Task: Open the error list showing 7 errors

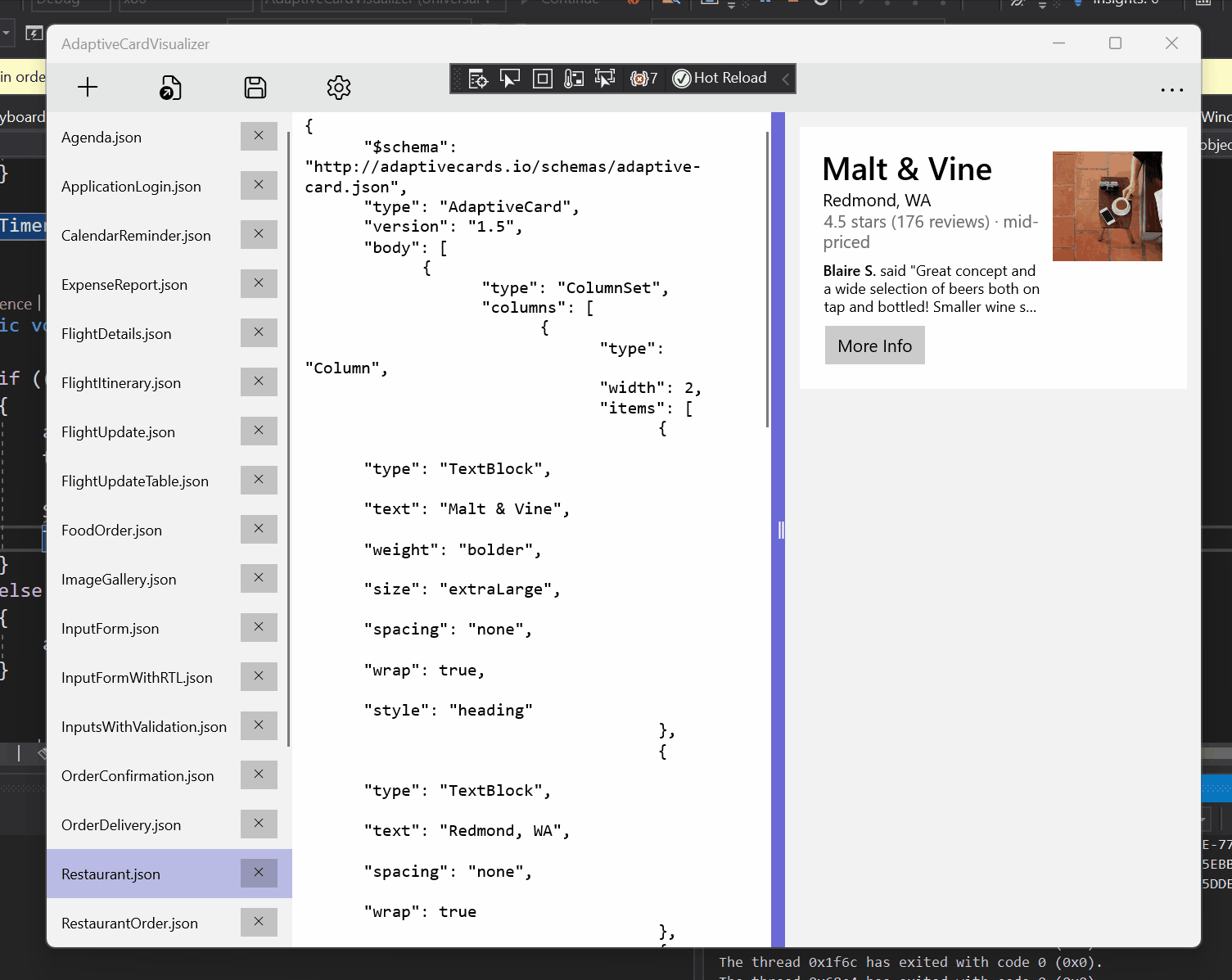Action: [x=644, y=78]
